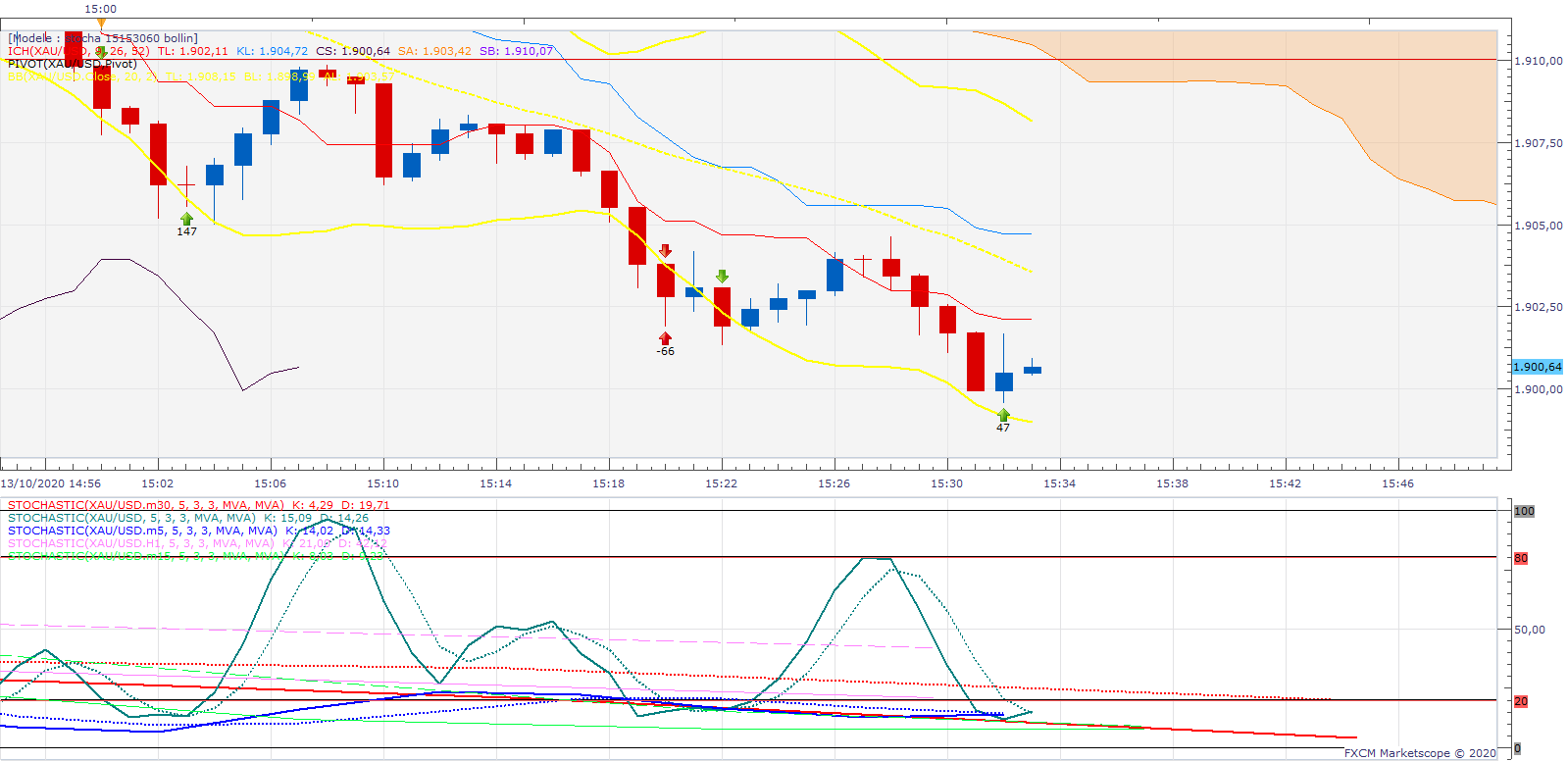Click the Ichimoku TL: 1.902,11 value
Image resolution: width=1568 pixels, height=761 pixels.
[x=193, y=51]
